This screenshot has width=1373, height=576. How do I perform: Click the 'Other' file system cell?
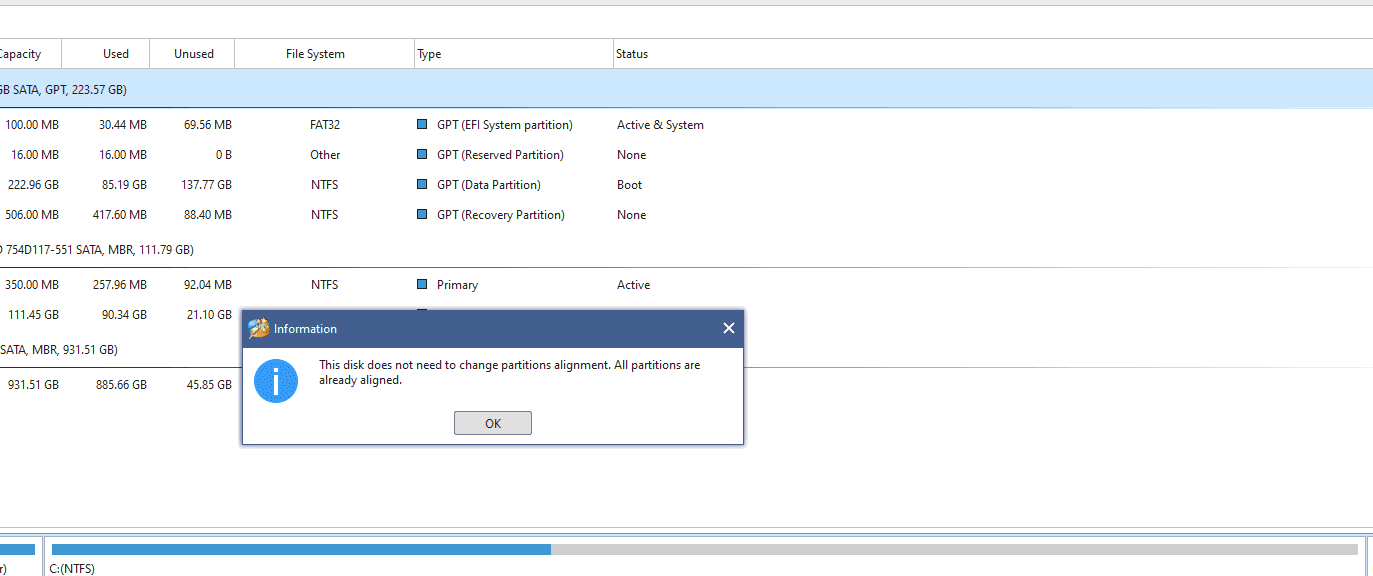[x=325, y=155]
